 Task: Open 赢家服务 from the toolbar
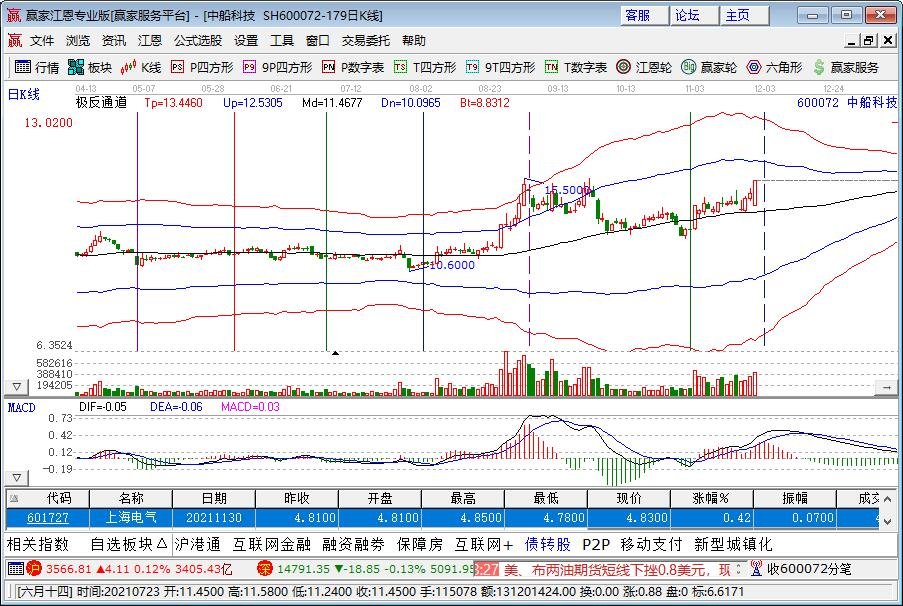[845, 67]
